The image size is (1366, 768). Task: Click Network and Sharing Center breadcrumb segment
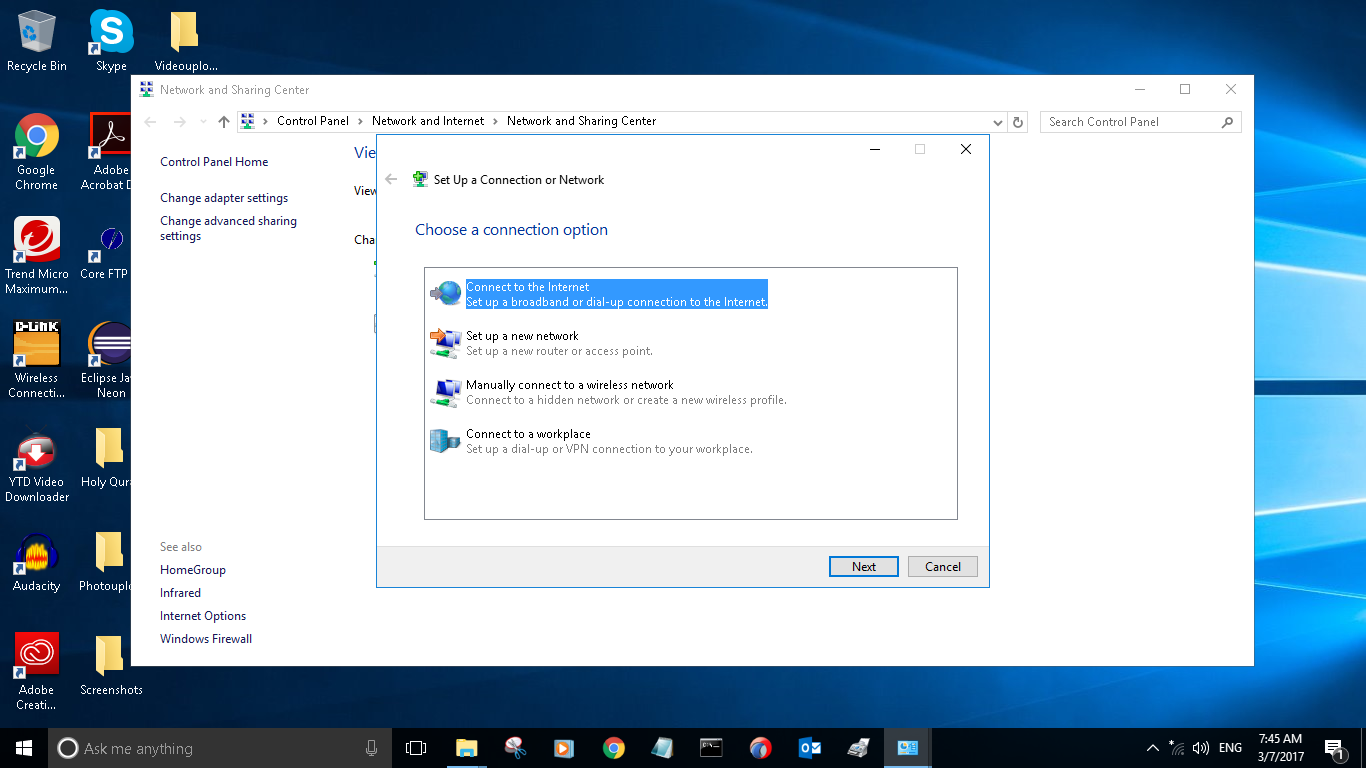click(x=582, y=121)
